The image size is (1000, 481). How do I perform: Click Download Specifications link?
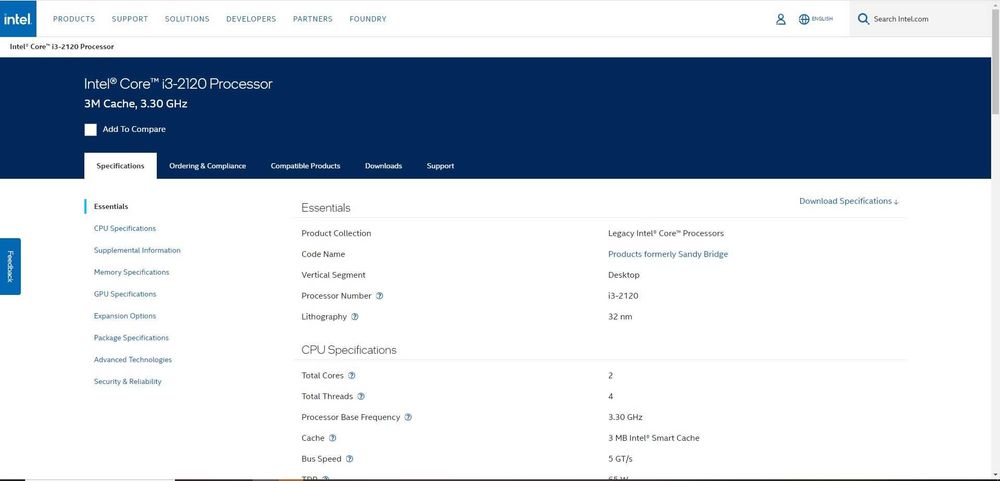pos(849,201)
